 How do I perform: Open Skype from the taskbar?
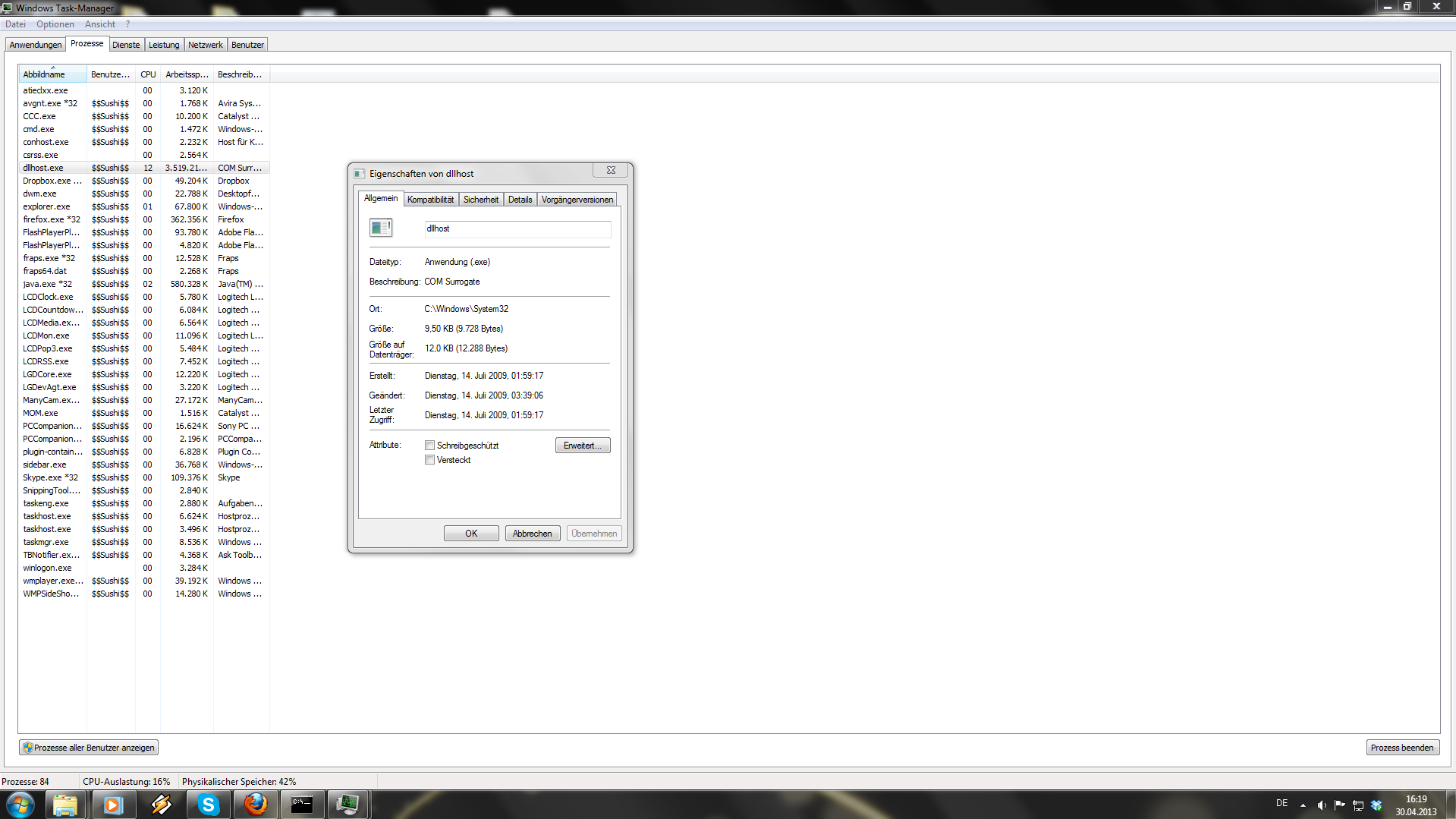tap(208, 805)
